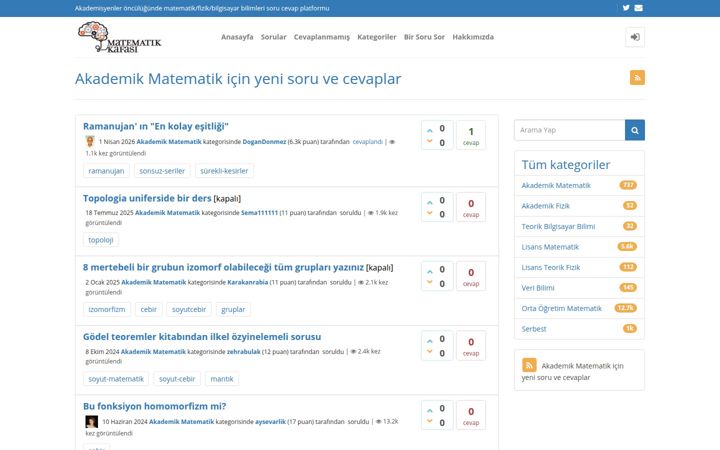The image size is (720, 450).
Task: Click the Matematik Kafası logo
Action: click(119, 37)
